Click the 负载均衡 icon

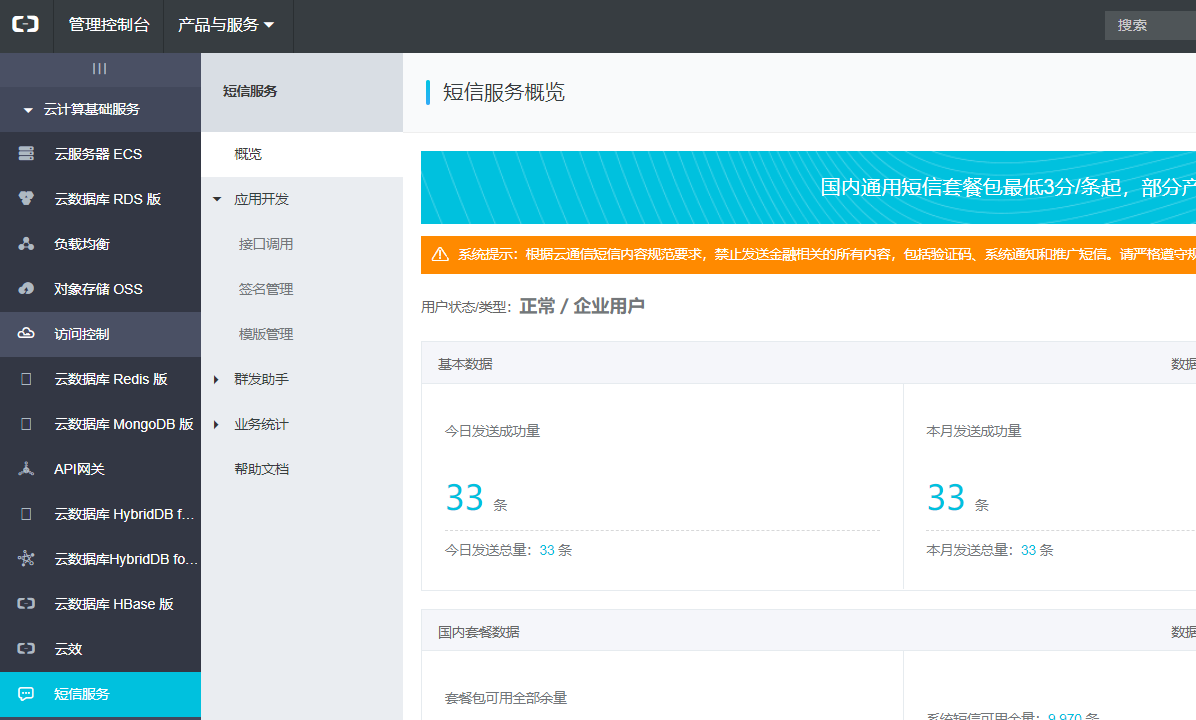[26, 243]
